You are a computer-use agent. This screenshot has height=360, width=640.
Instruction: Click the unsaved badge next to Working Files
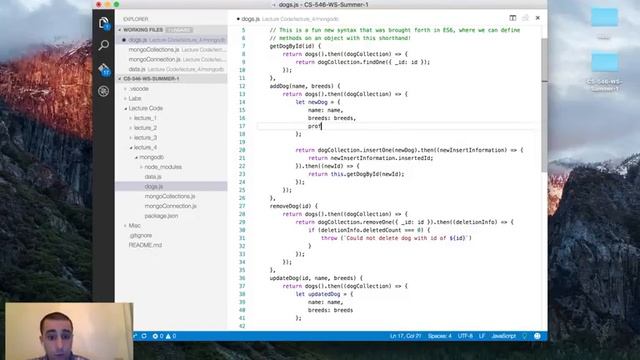[x=179, y=30]
